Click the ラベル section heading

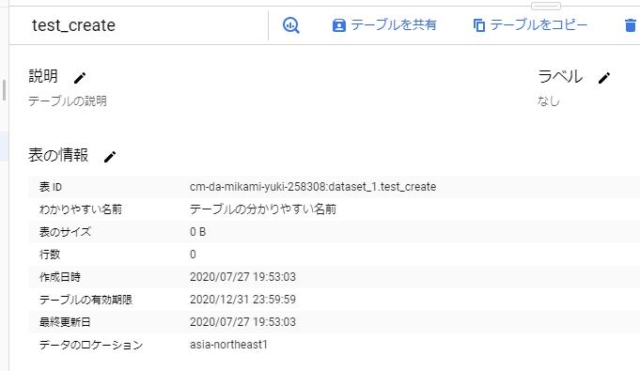click(560, 76)
